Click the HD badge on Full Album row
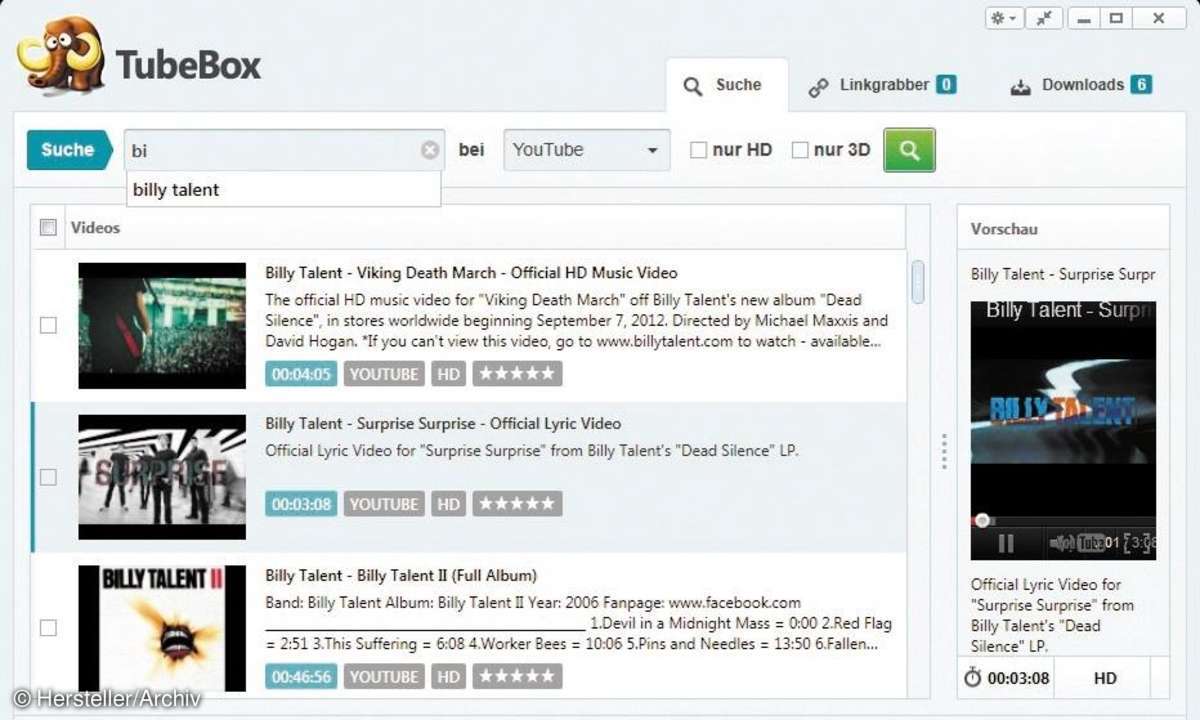This screenshot has height=720, width=1200. 449,677
